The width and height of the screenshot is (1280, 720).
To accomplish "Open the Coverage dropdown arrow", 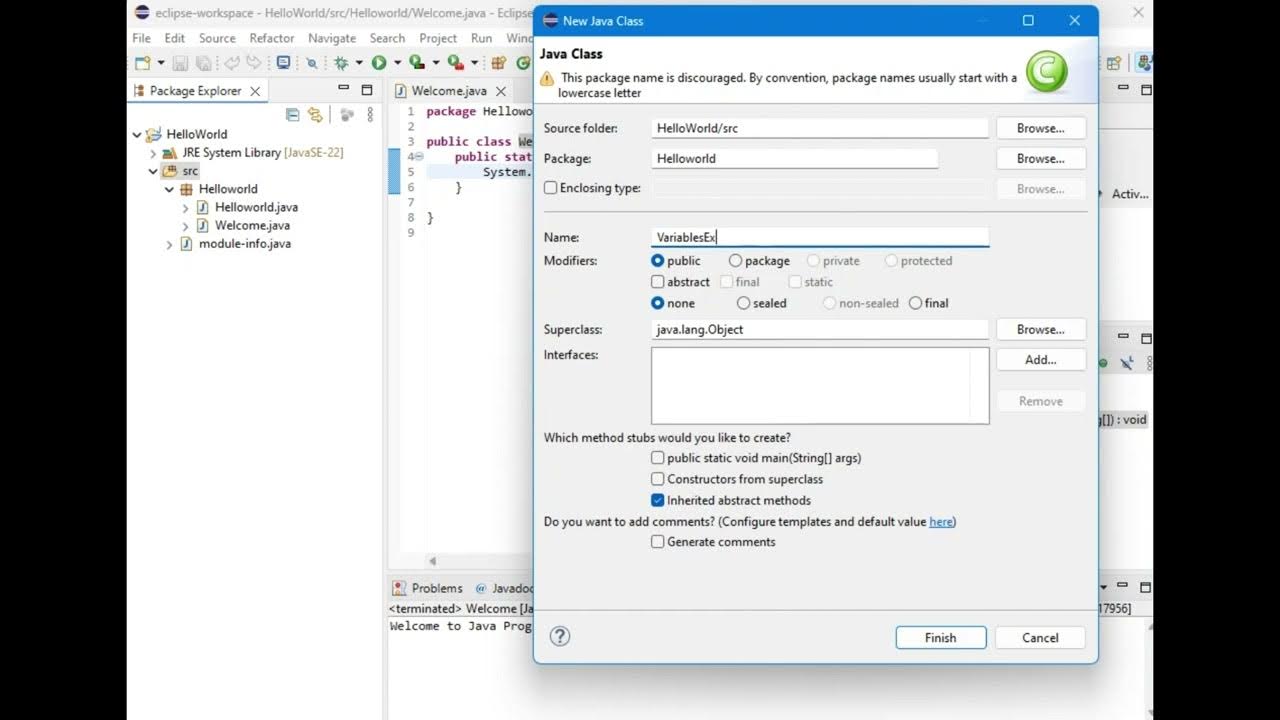I will [x=436, y=63].
